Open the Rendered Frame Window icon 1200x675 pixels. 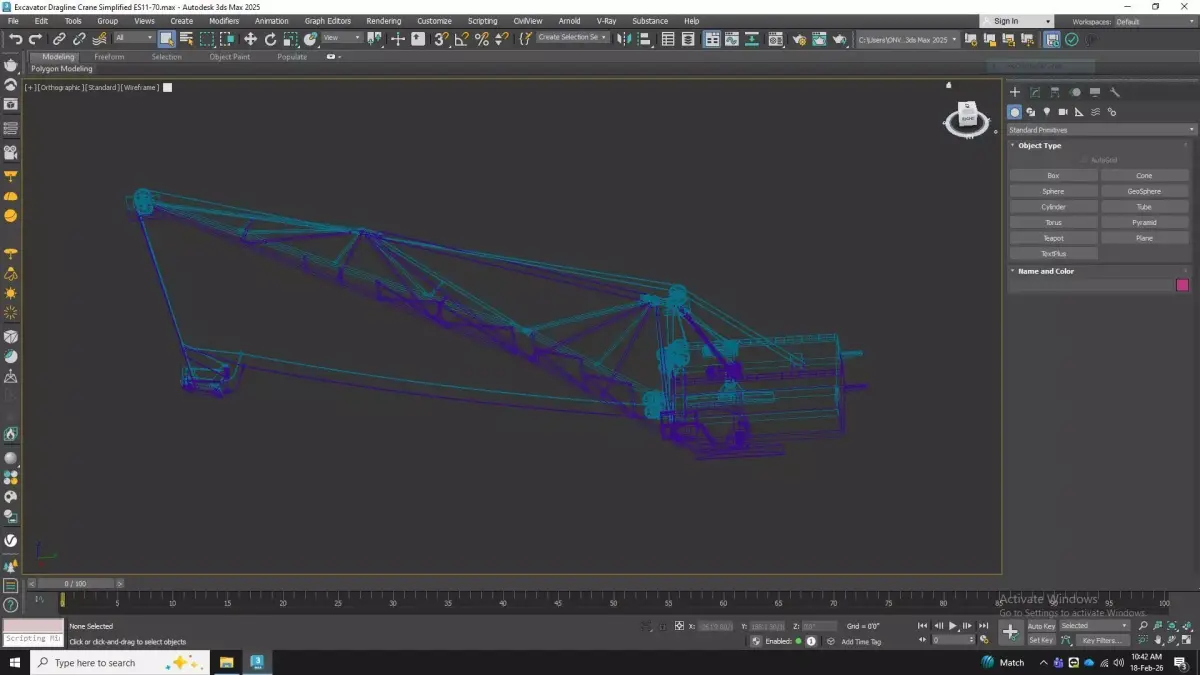[820, 39]
